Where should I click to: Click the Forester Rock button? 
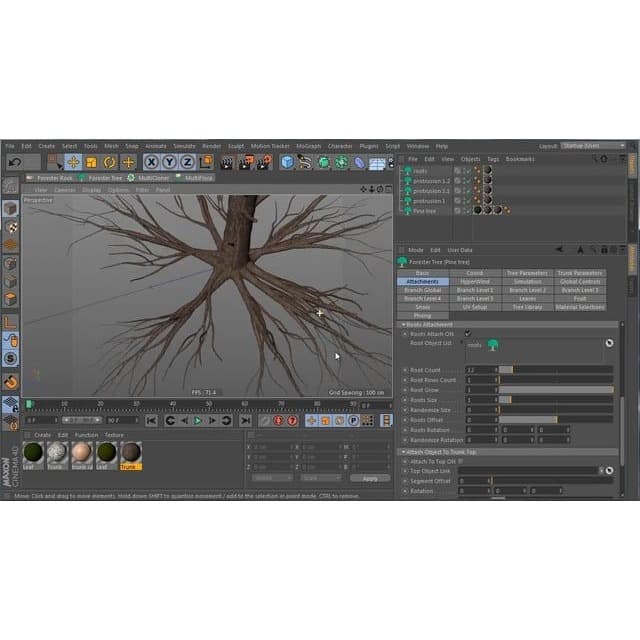pos(50,178)
